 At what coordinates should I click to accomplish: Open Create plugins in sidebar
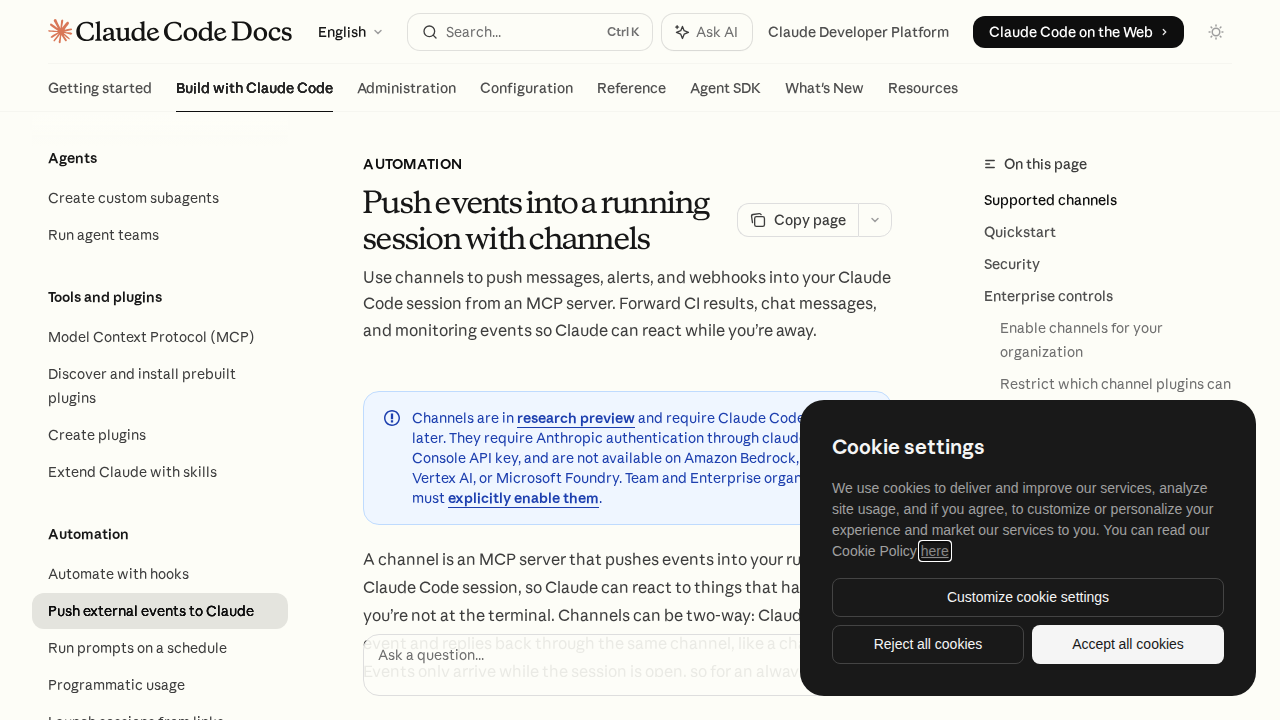tap(97, 435)
